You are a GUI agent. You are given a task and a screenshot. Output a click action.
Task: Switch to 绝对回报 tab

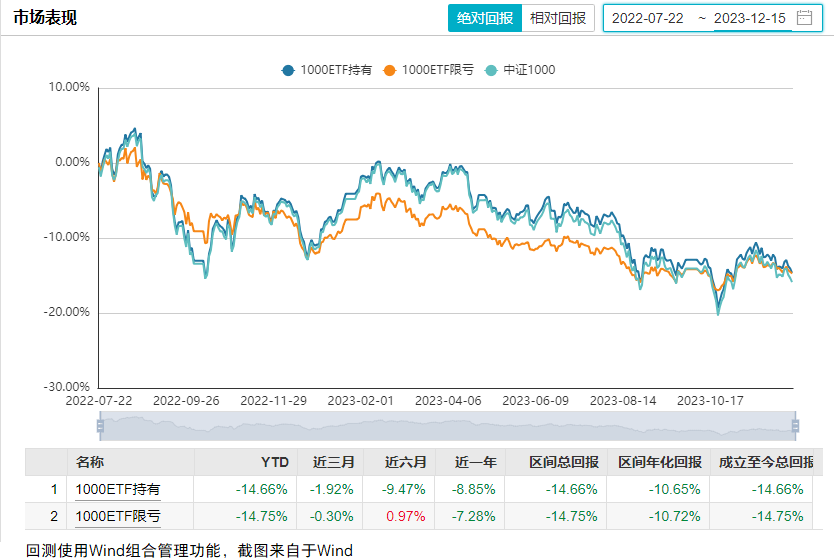pos(485,18)
